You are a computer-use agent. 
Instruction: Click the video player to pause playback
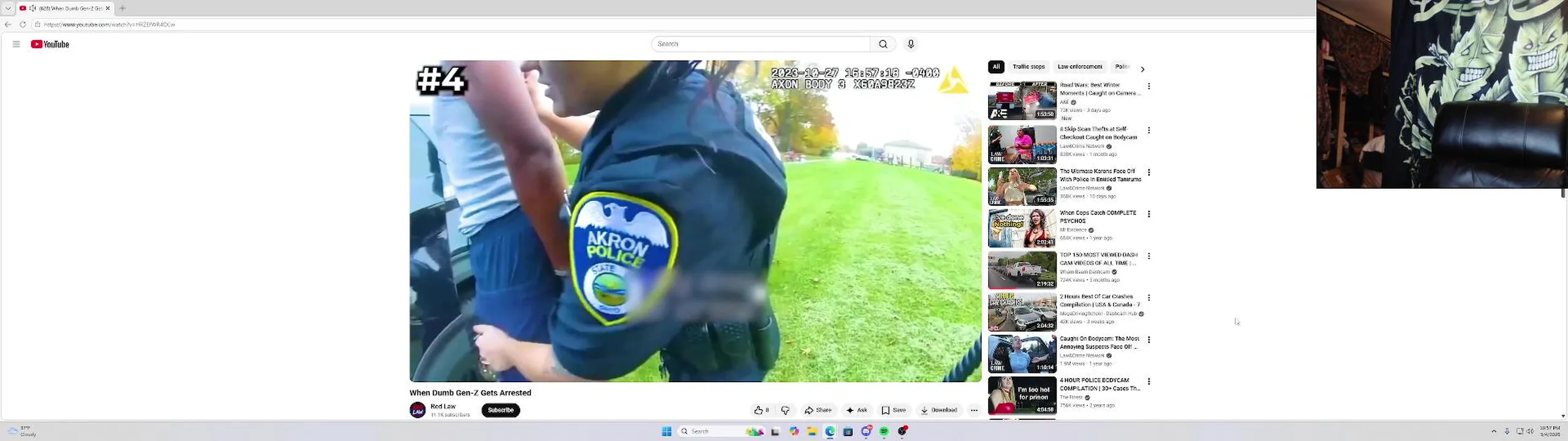click(x=695, y=221)
